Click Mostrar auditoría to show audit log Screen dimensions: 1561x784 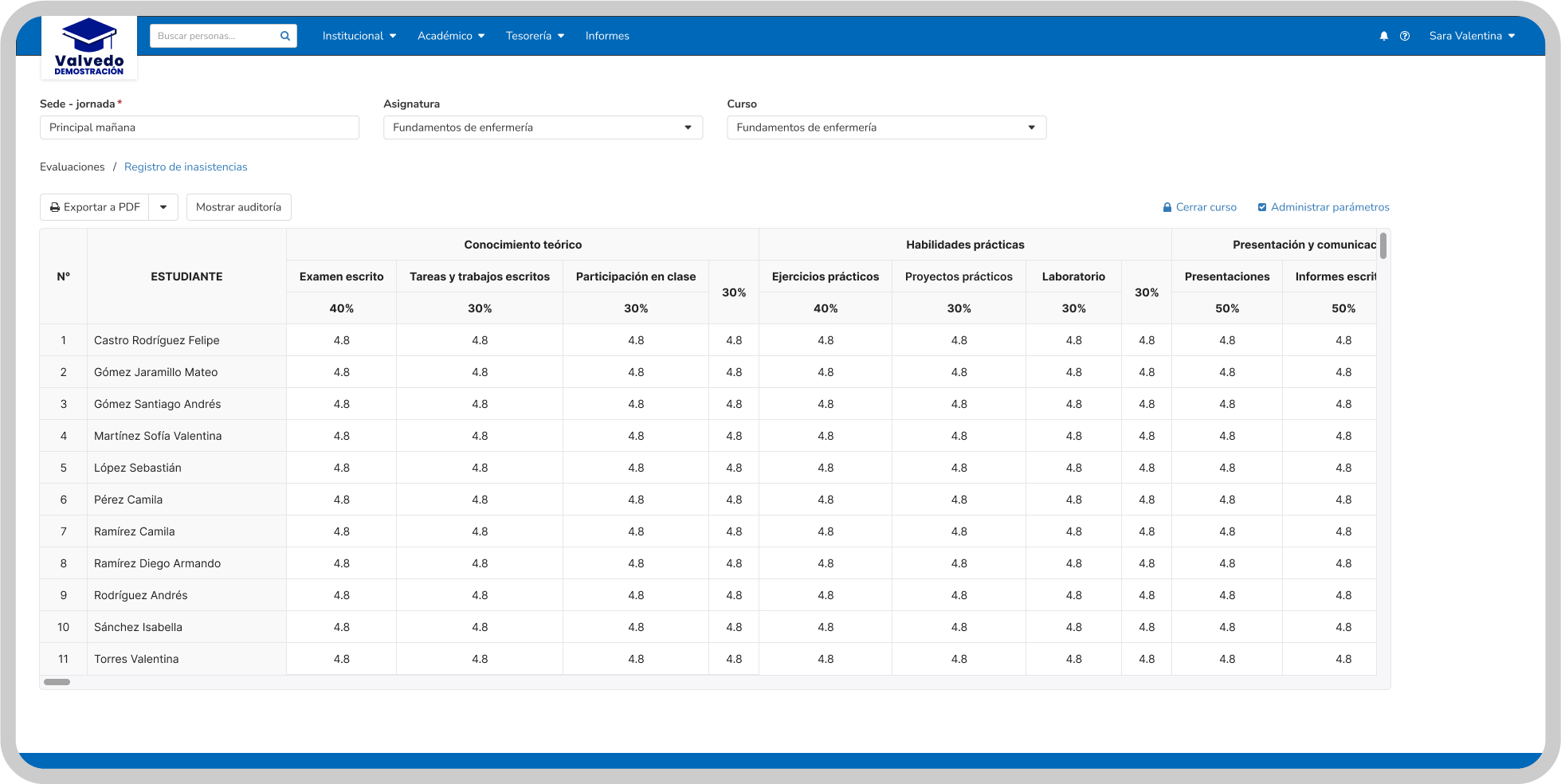[x=238, y=206]
